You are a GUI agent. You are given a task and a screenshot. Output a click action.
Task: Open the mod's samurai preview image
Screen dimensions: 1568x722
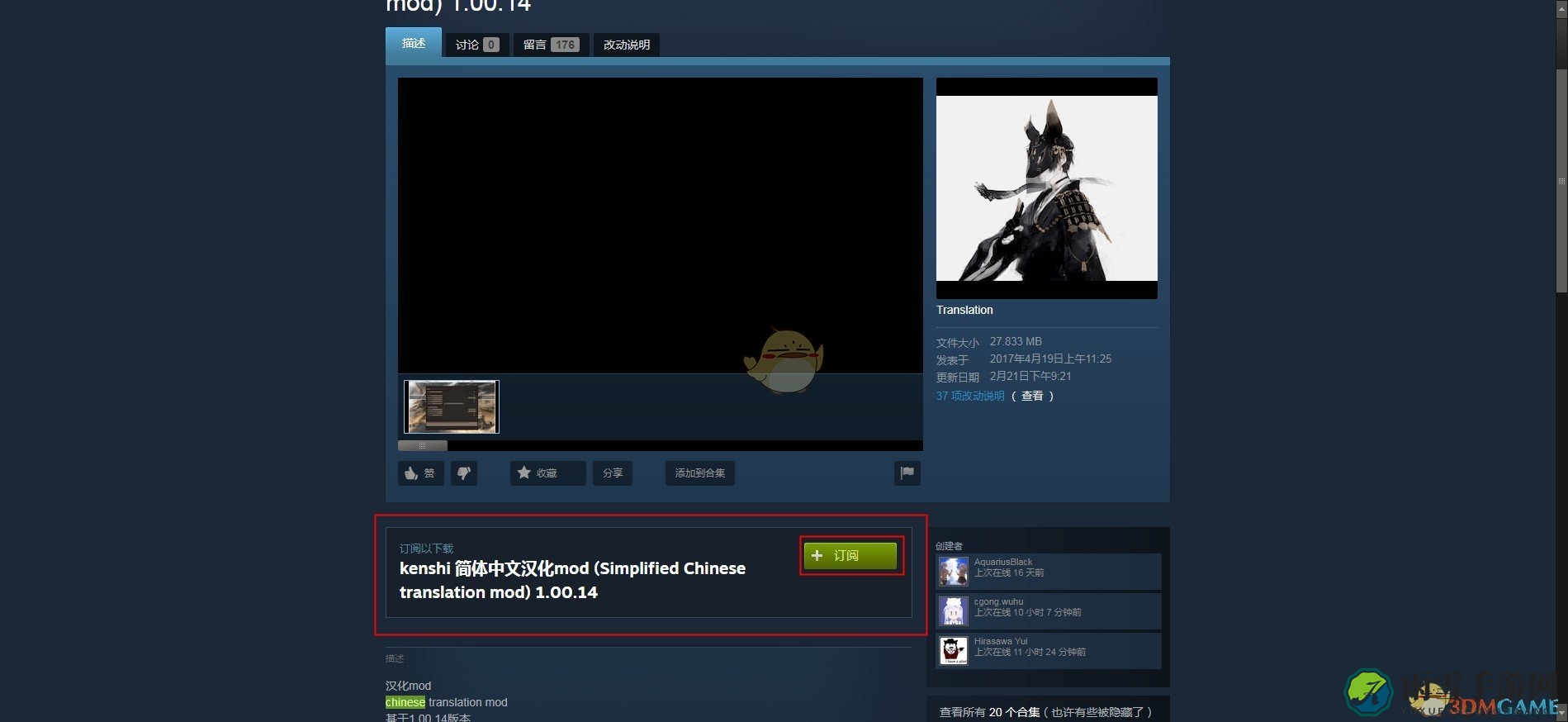coord(1047,188)
